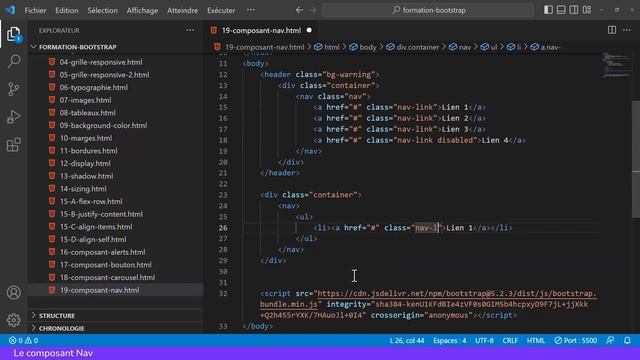Select the 19-composant-nav.html editor tab

tap(261, 30)
